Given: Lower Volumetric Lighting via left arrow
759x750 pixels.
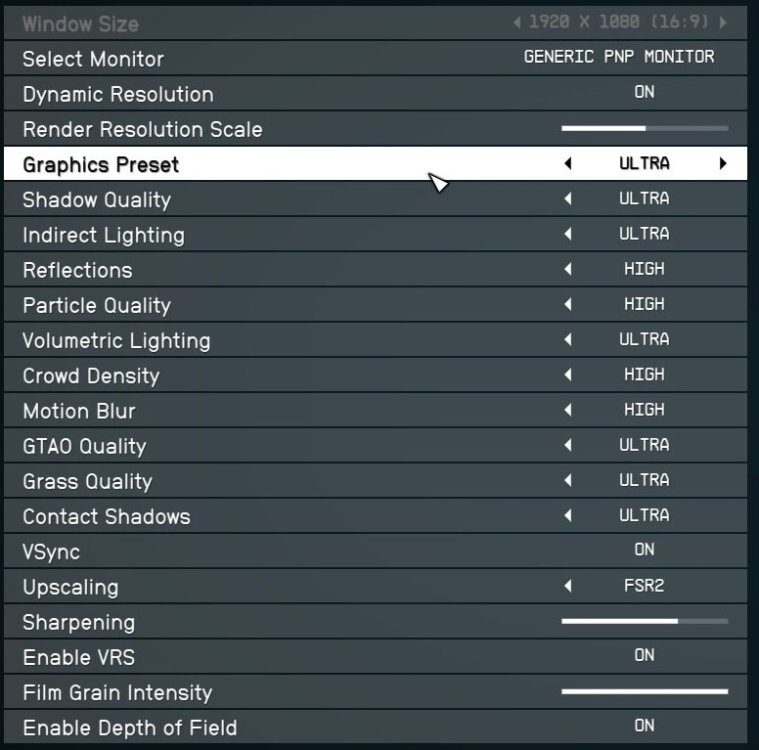Looking at the screenshot, I should pos(568,339).
